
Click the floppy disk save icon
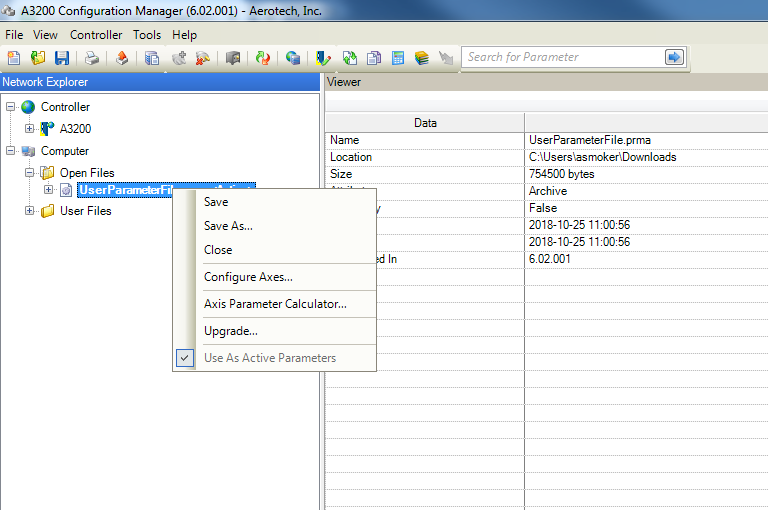click(62, 58)
